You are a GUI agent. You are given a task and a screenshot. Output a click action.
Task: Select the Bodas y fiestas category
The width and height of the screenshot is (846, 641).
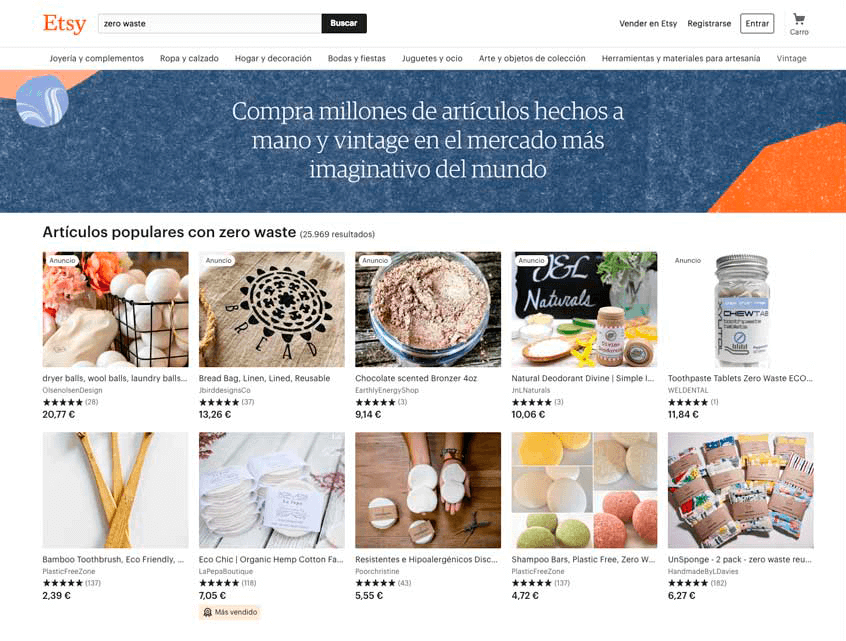[357, 58]
